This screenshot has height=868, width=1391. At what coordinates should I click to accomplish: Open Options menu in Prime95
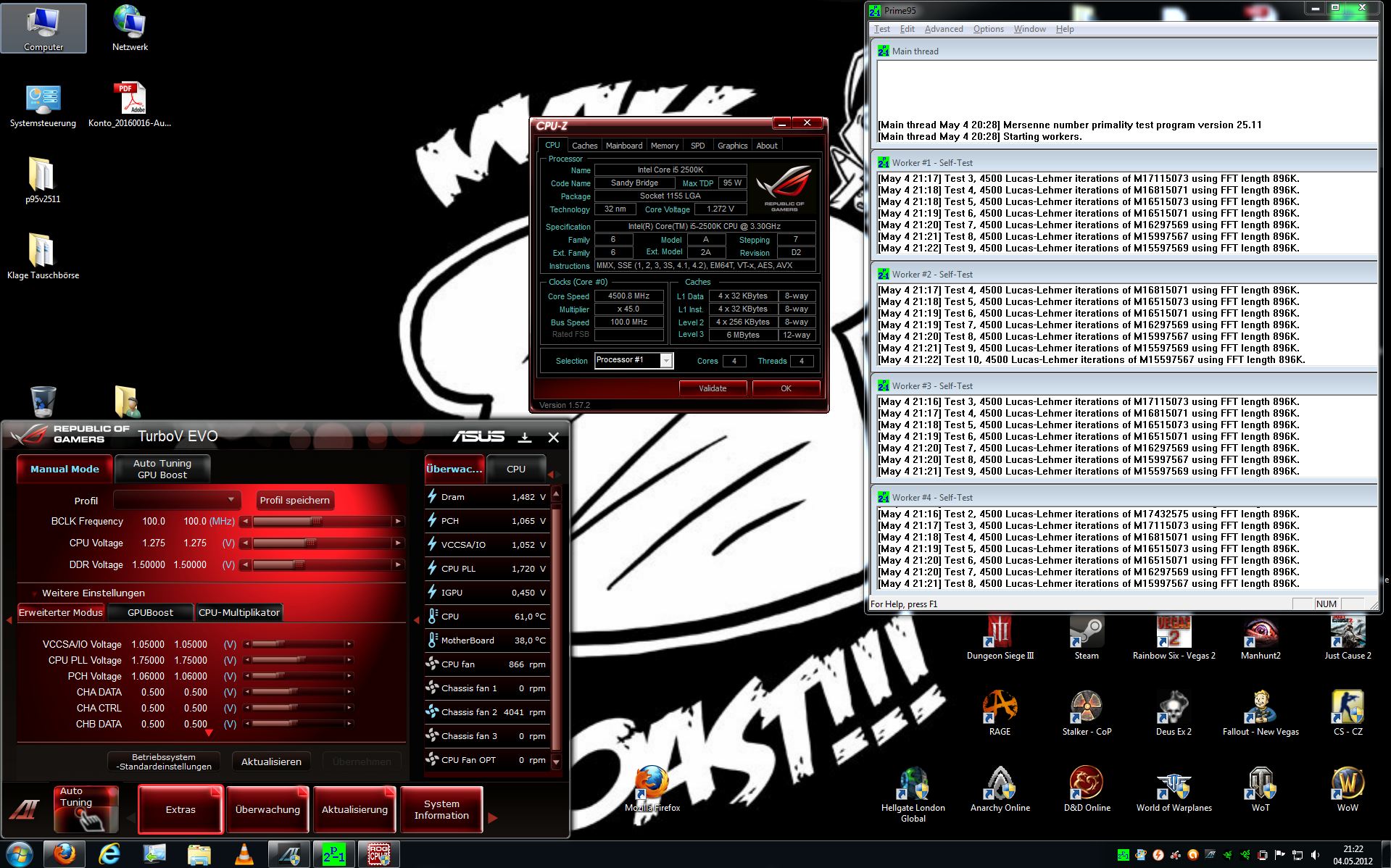coord(989,29)
